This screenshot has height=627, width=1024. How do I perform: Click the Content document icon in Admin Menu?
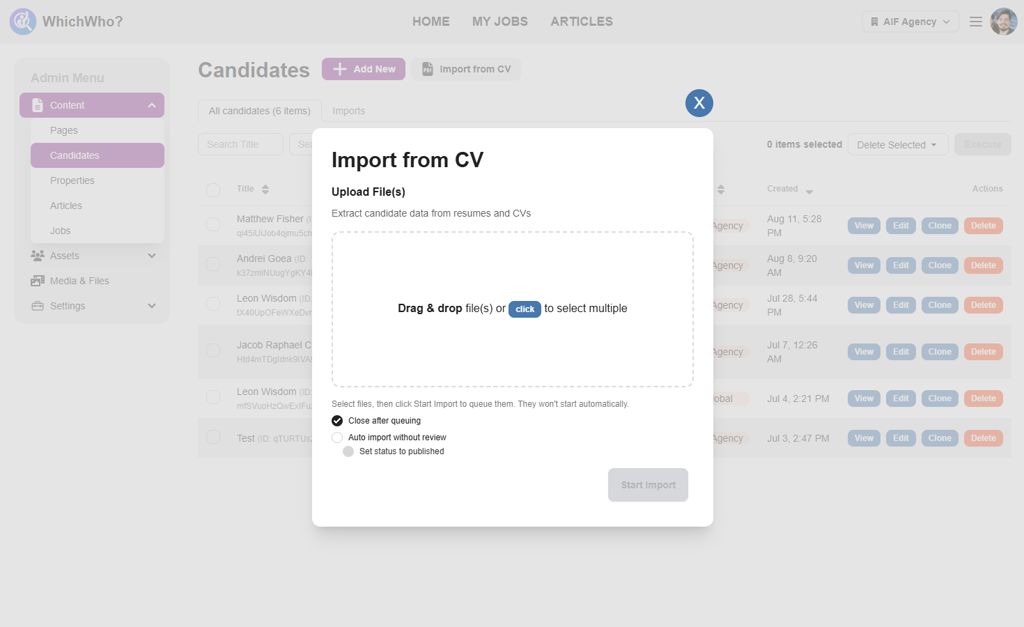[37, 105]
